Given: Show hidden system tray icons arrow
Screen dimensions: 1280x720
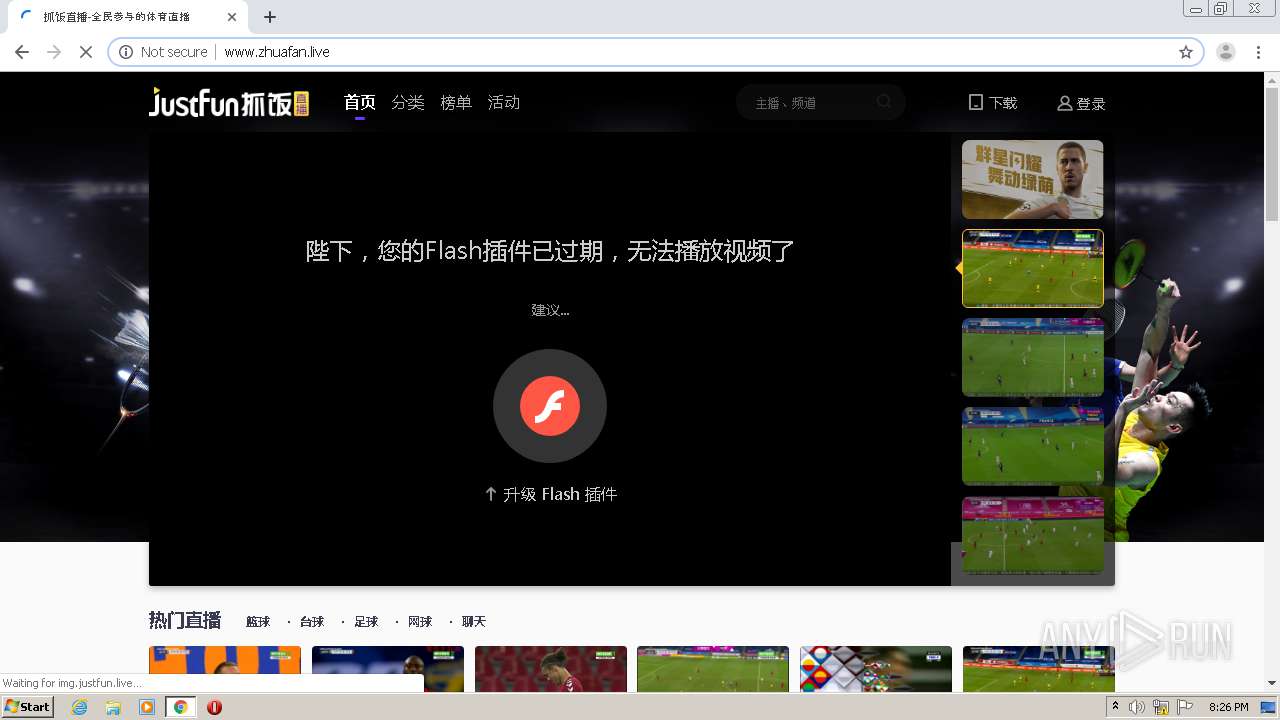Looking at the screenshot, I should [x=1116, y=707].
